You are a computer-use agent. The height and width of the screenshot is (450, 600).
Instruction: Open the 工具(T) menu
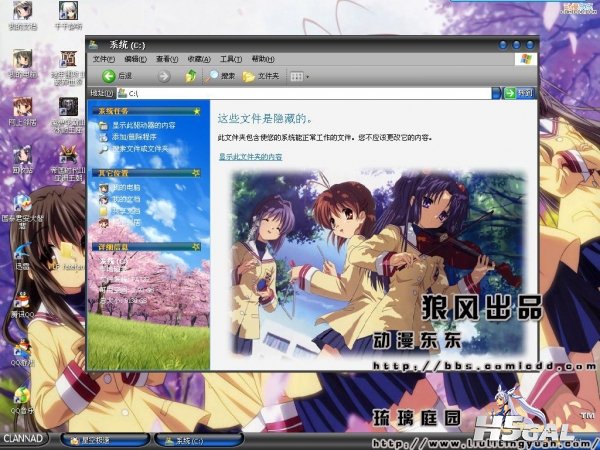230,59
